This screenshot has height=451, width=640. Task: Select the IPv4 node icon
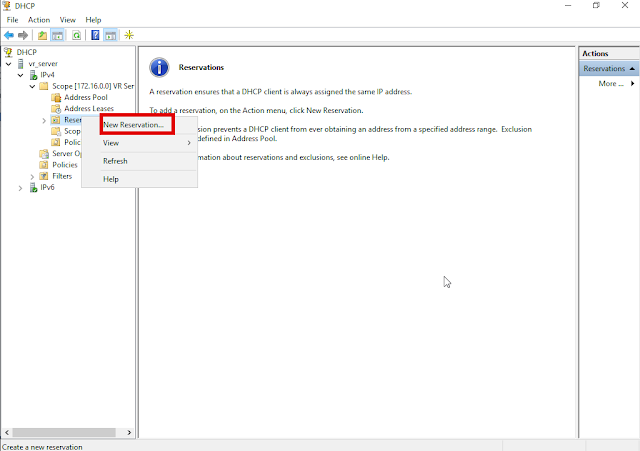[33, 75]
